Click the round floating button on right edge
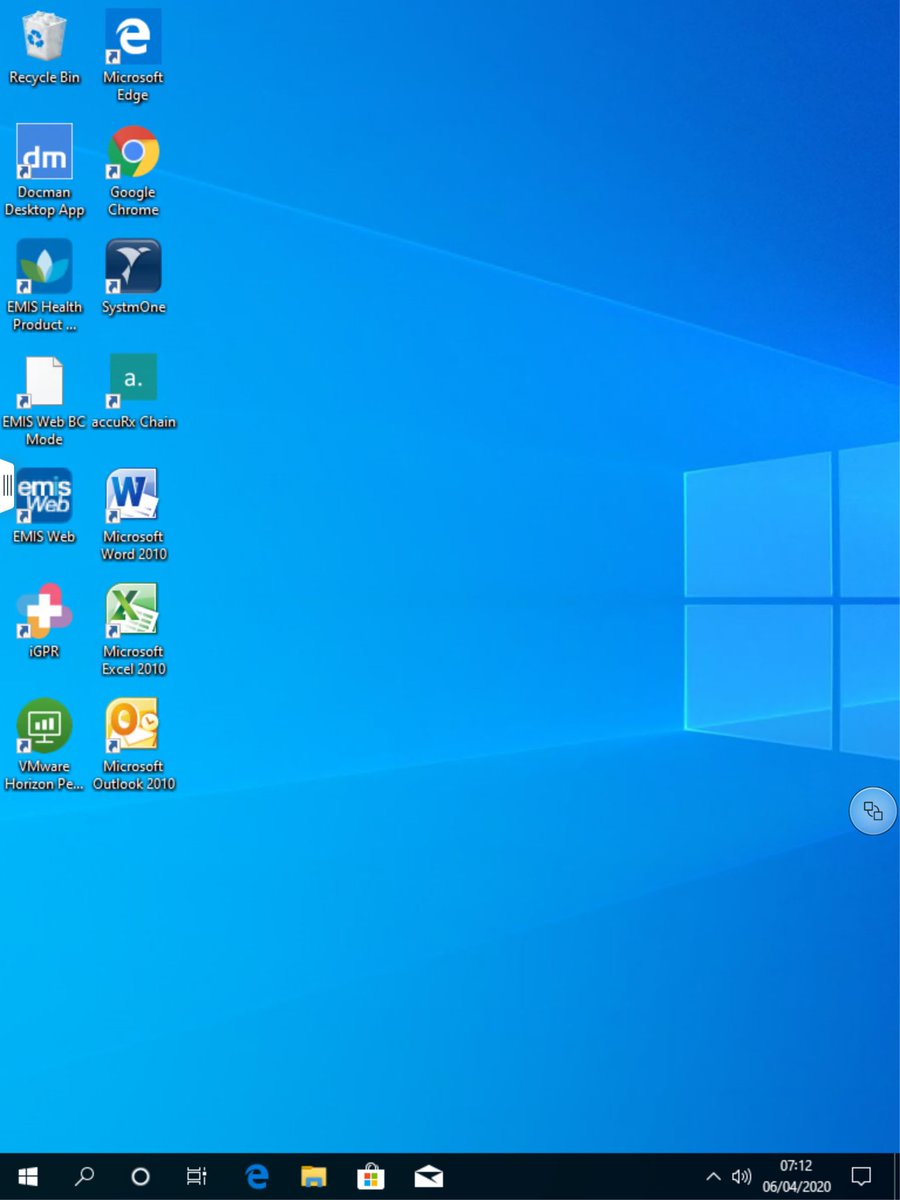The width and height of the screenshot is (900, 1200). (x=873, y=810)
